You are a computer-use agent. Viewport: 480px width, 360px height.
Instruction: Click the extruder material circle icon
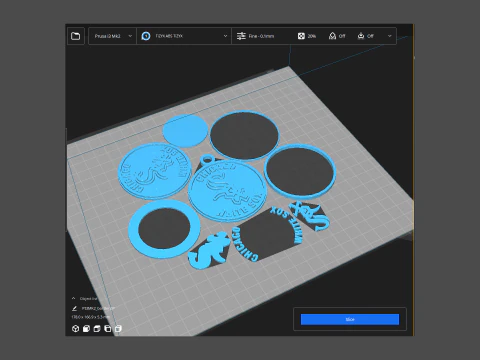146,36
